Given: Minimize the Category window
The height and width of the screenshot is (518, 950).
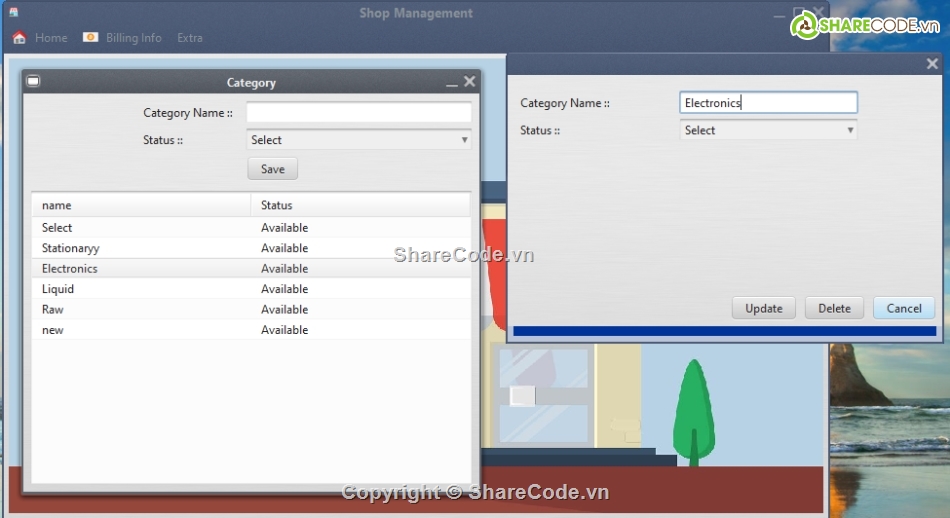Looking at the screenshot, I should (452, 83).
